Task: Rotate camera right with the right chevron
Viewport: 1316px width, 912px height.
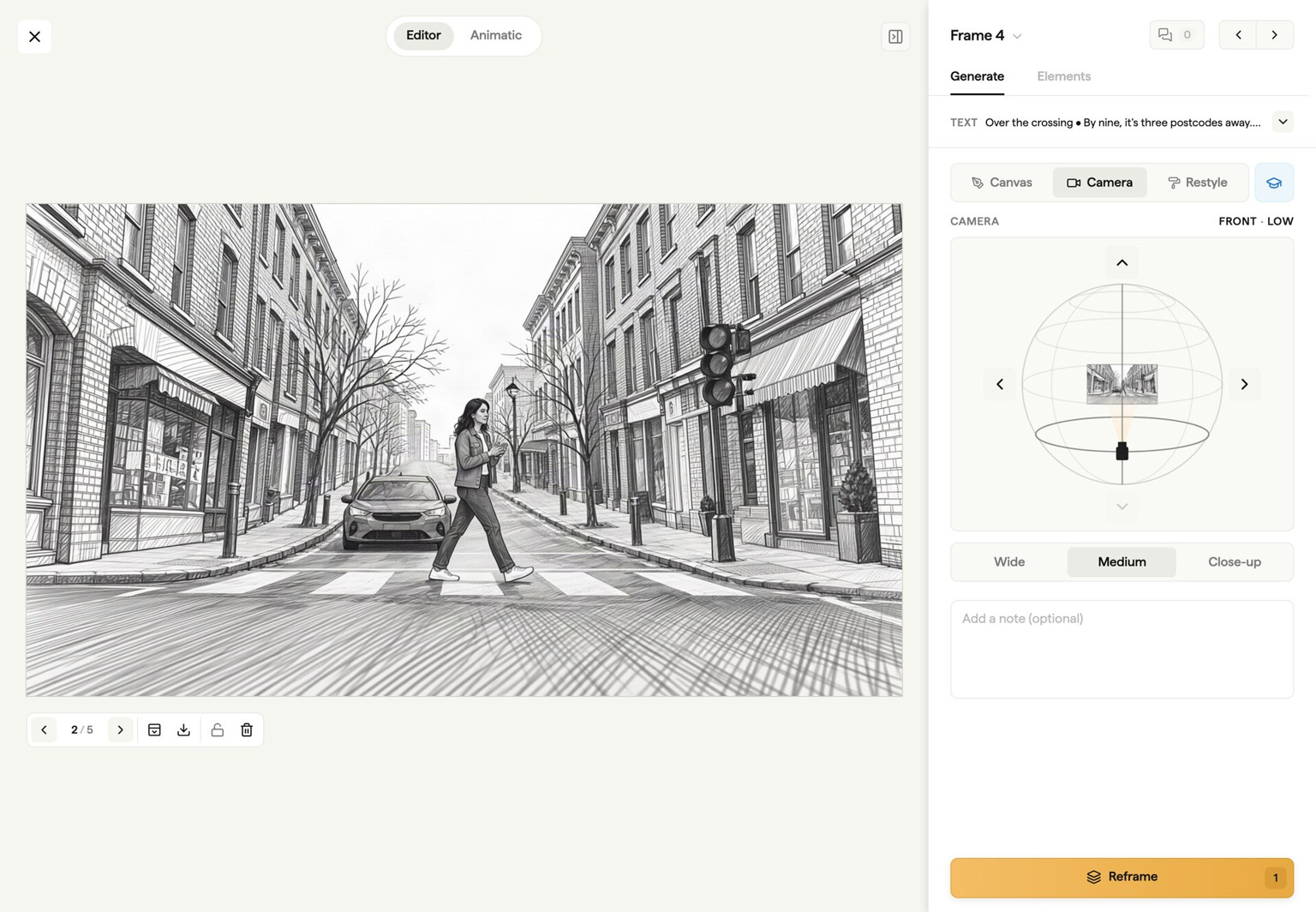Action: [1244, 384]
